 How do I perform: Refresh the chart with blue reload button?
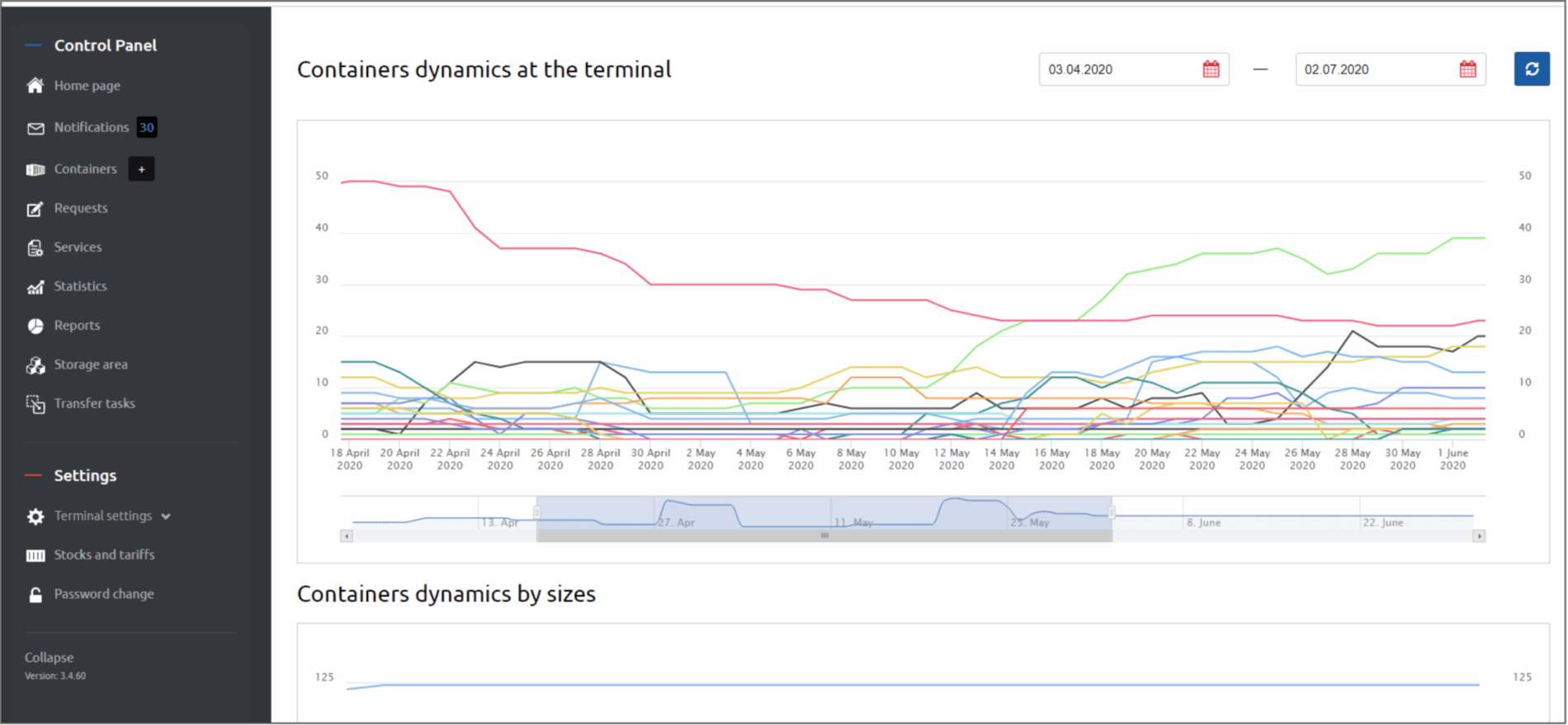[x=1531, y=69]
